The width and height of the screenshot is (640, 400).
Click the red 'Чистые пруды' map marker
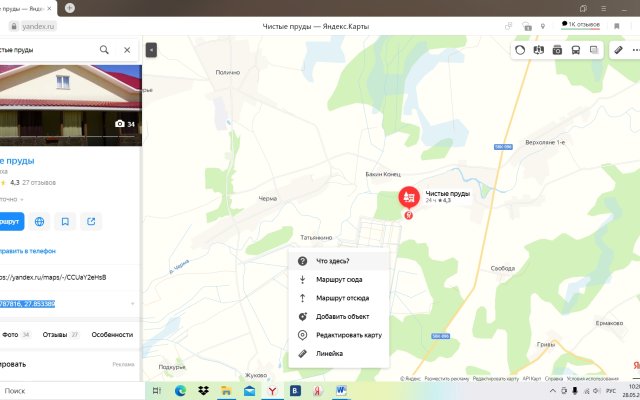pyautogui.click(x=409, y=196)
